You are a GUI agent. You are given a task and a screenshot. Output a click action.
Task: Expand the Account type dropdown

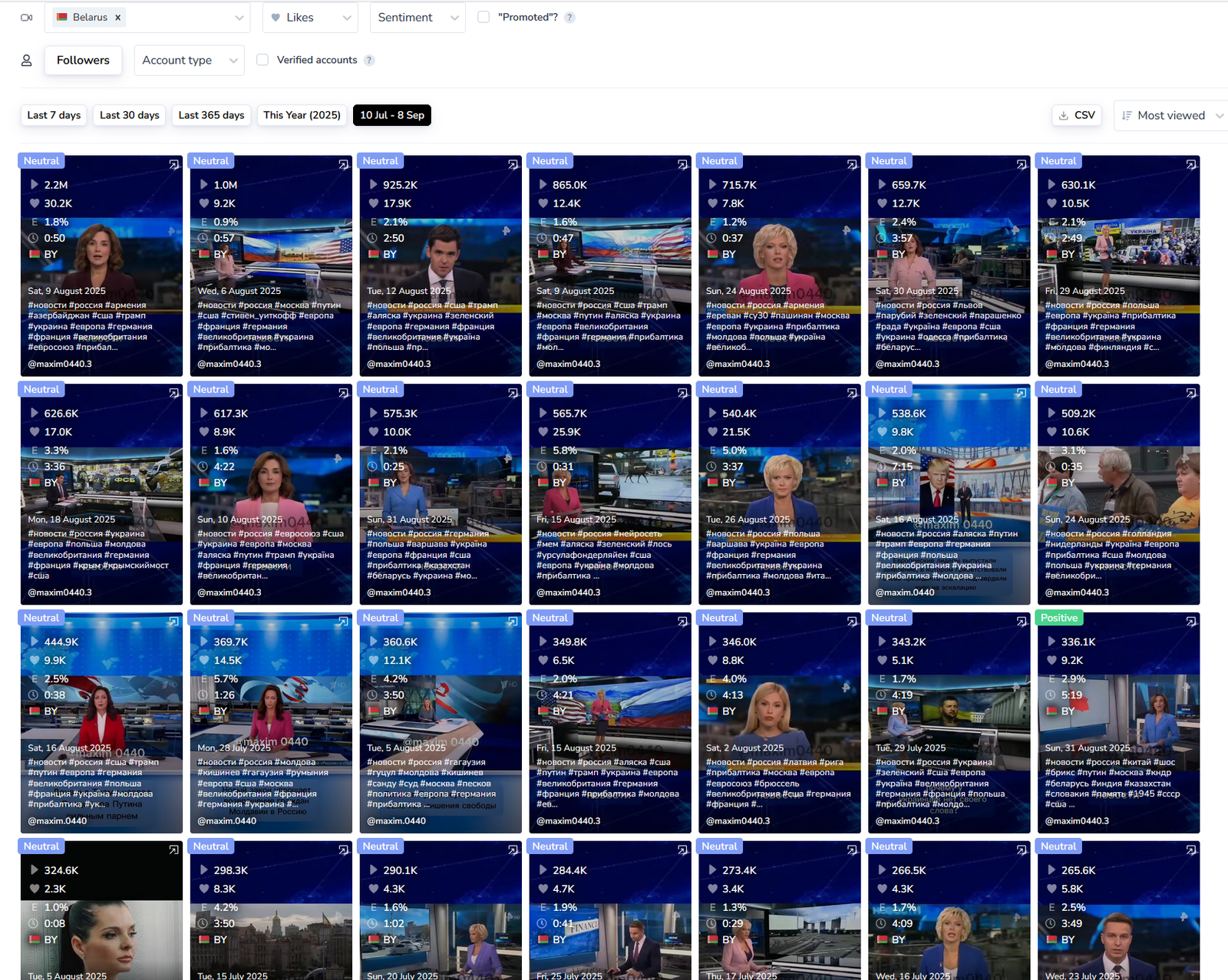189,61
